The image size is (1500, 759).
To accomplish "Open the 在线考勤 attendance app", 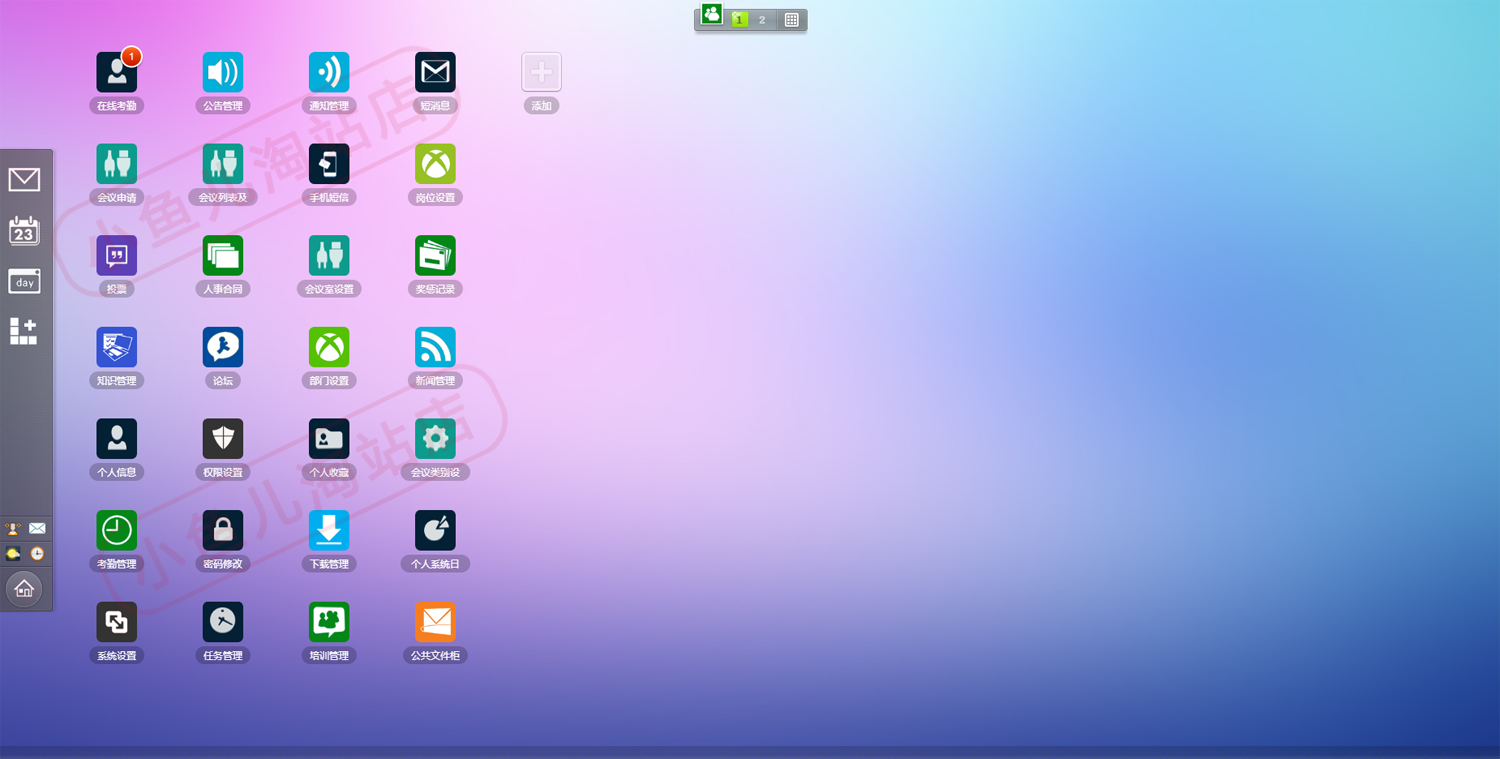I will click(x=117, y=73).
